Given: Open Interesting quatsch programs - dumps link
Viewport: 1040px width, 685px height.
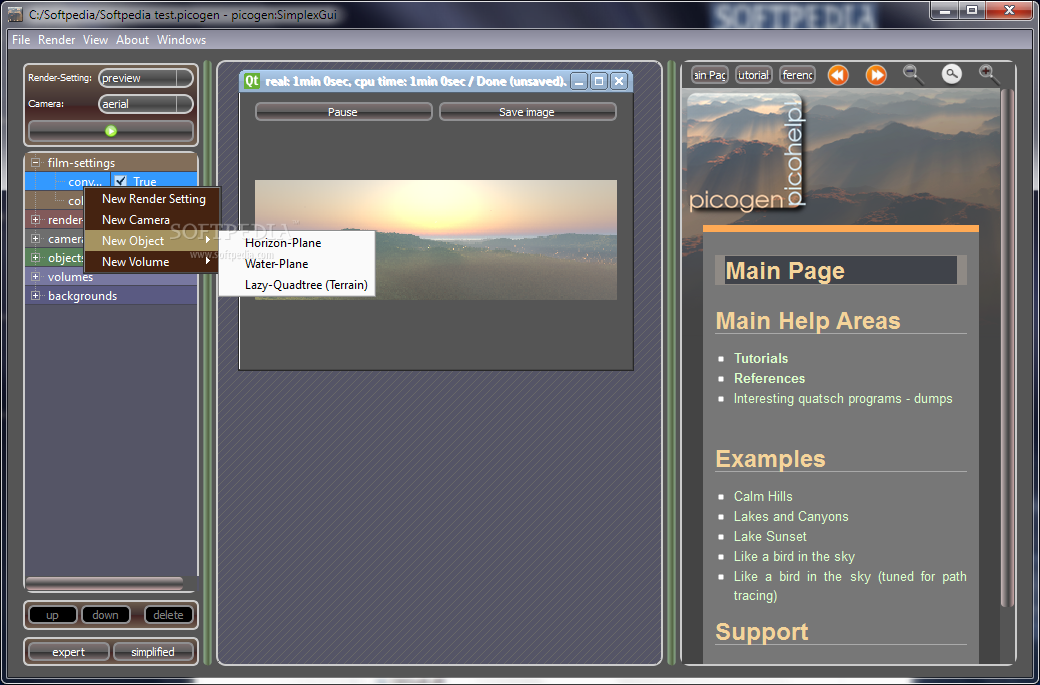Looking at the screenshot, I should [843, 399].
